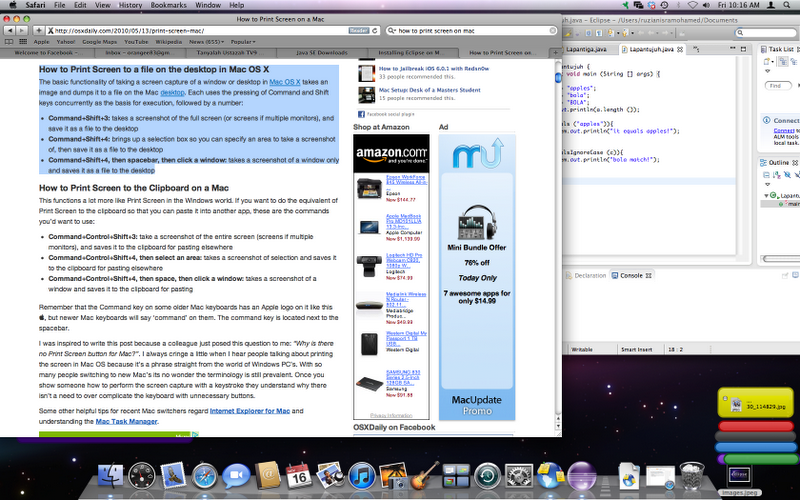Open the Mail app in Dock
The height and width of the screenshot is (500, 800).
pos(172,476)
